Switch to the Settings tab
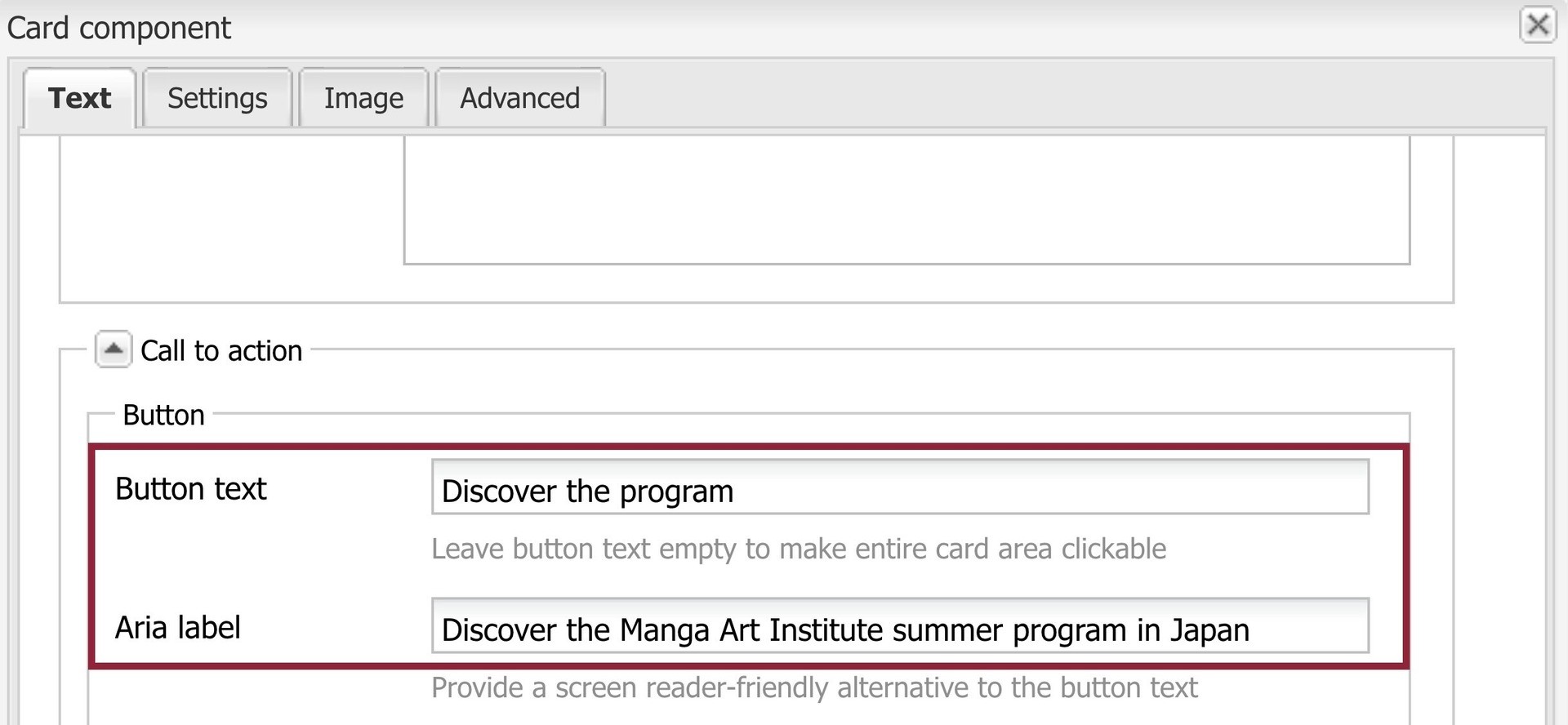The height and width of the screenshot is (725, 1568). [216, 98]
